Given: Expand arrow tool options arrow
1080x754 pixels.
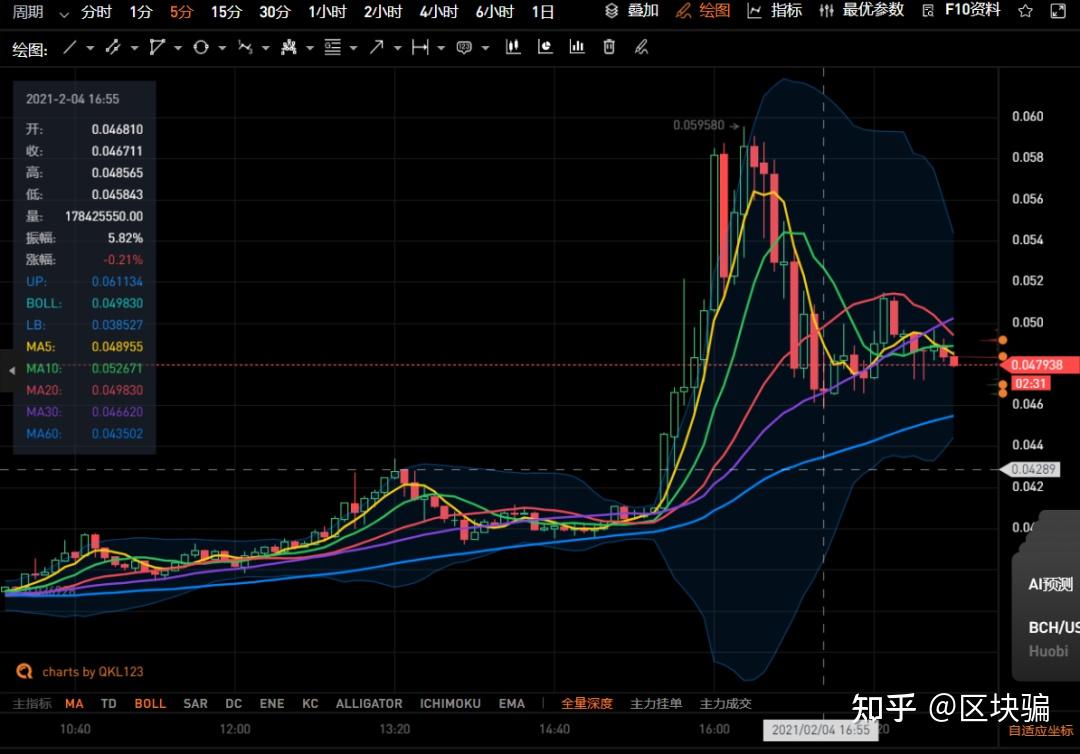Looking at the screenshot, I should click(x=397, y=48).
